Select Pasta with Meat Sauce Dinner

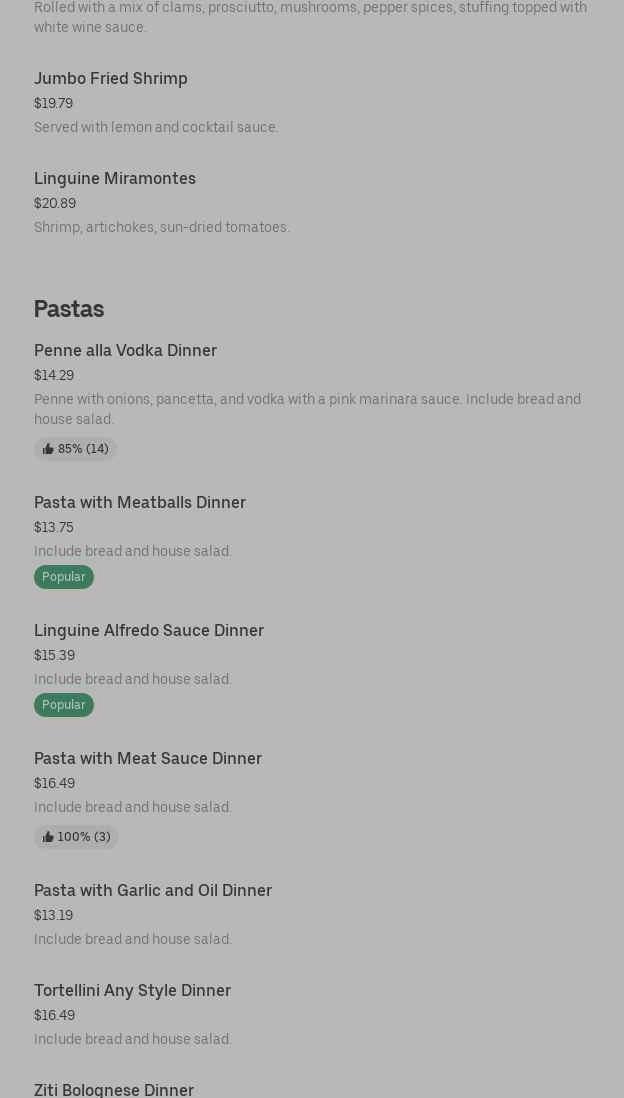tap(148, 758)
